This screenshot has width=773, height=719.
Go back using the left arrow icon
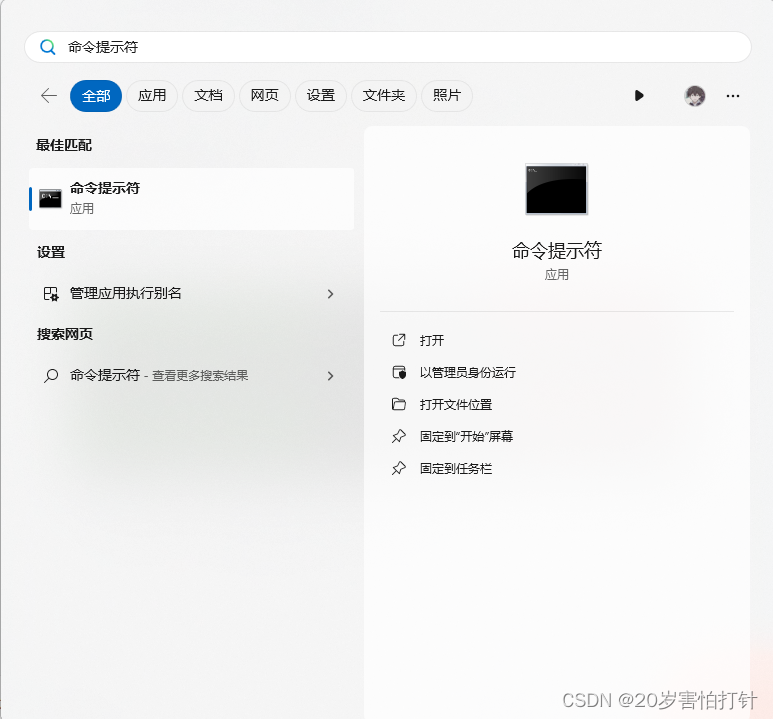point(49,96)
